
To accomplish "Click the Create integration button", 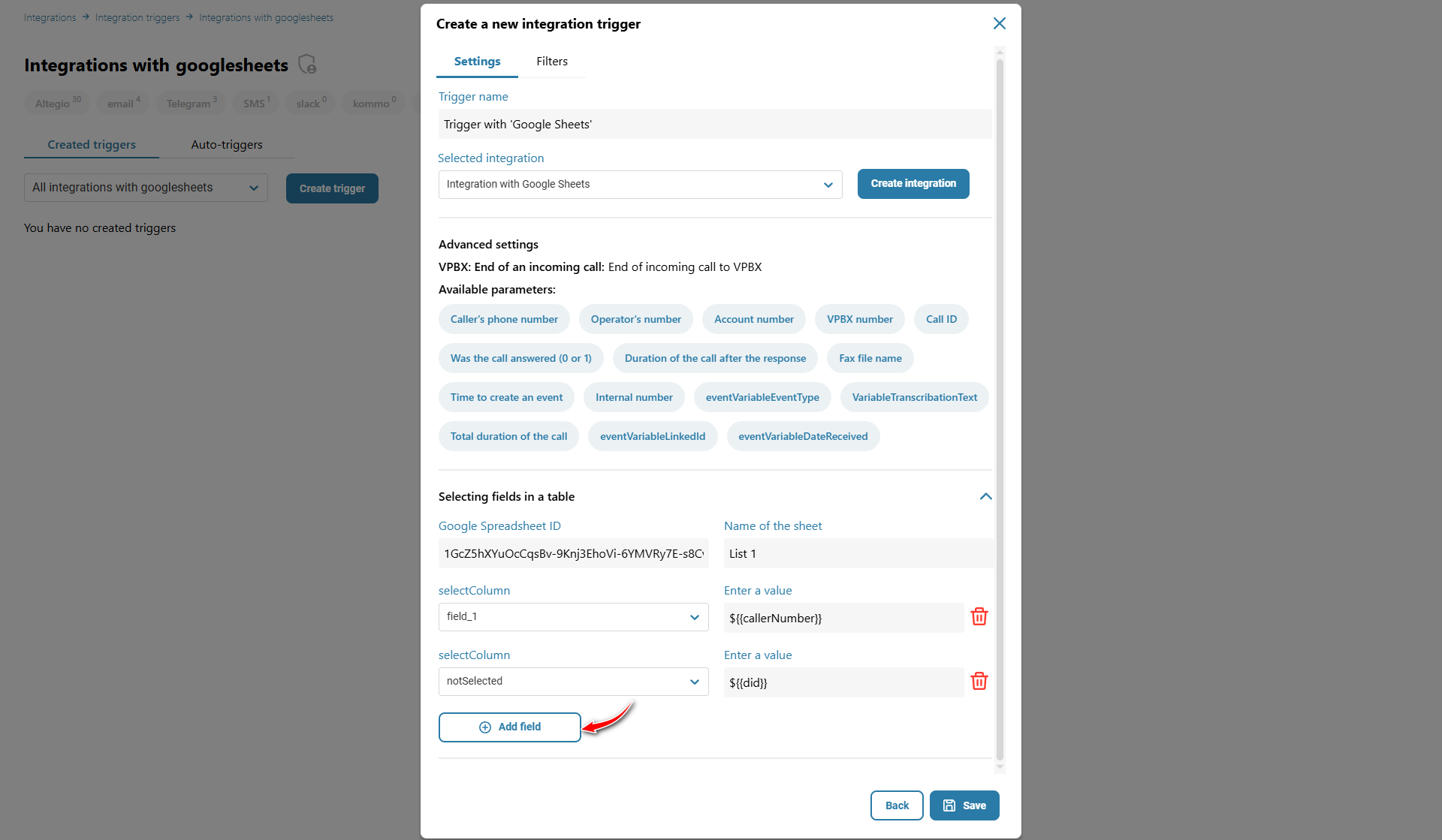I will [913, 184].
